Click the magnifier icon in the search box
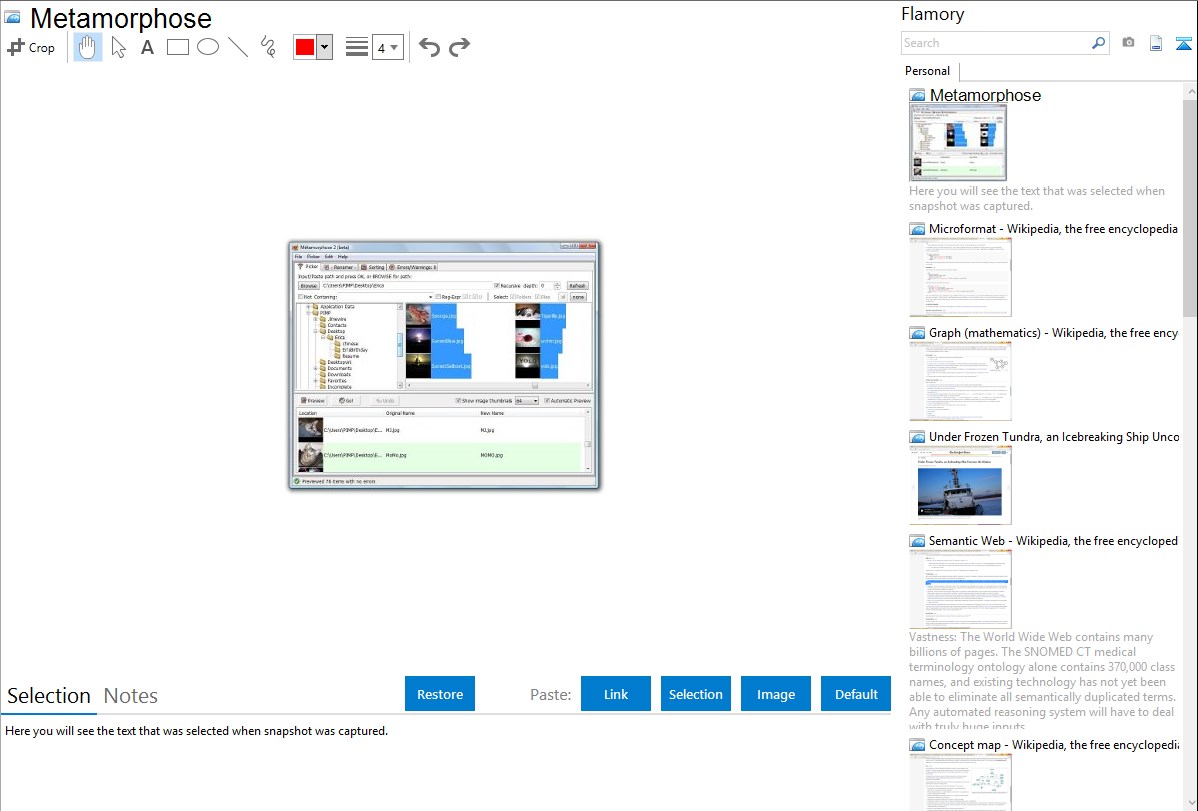This screenshot has width=1198, height=811. tap(1098, 43)
